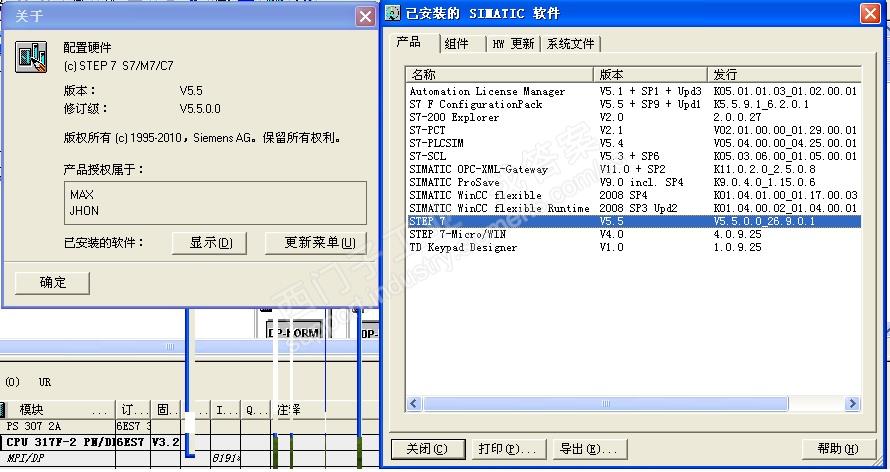Open the 系统文件 tab

570,44
